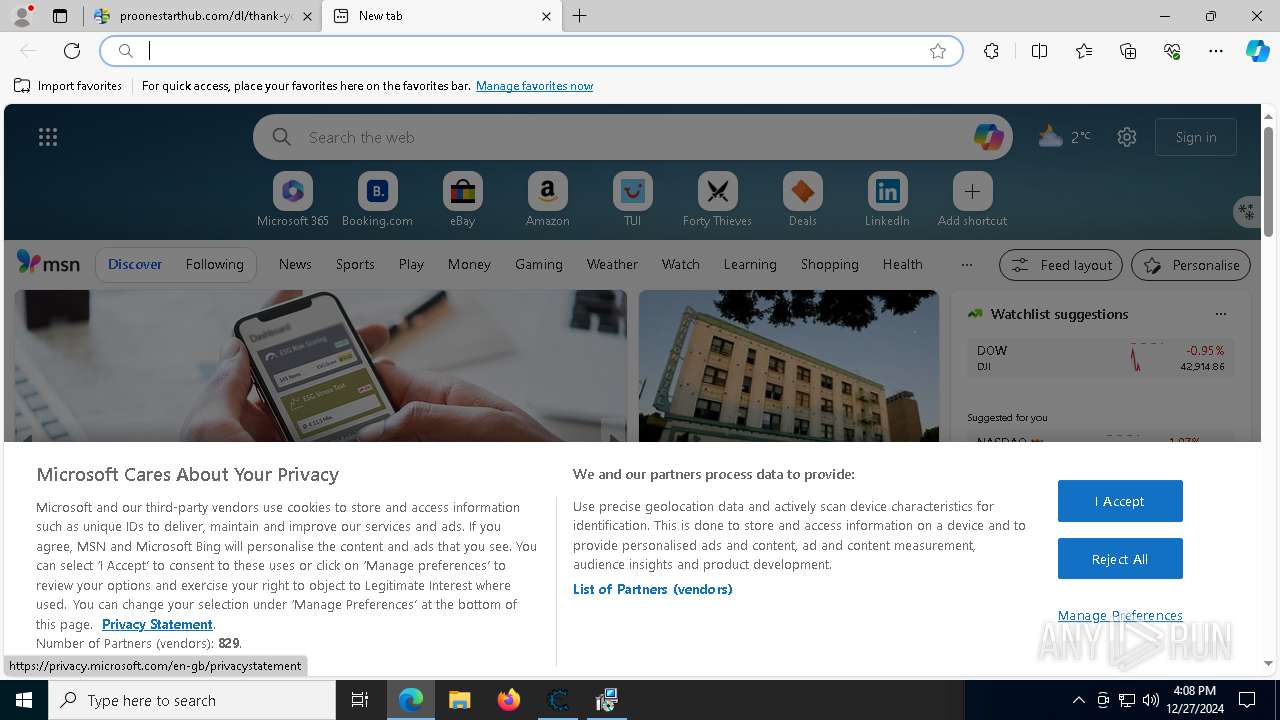1280x720 pixels.
Task: Open the Watch category
Action: click(681, 264)
